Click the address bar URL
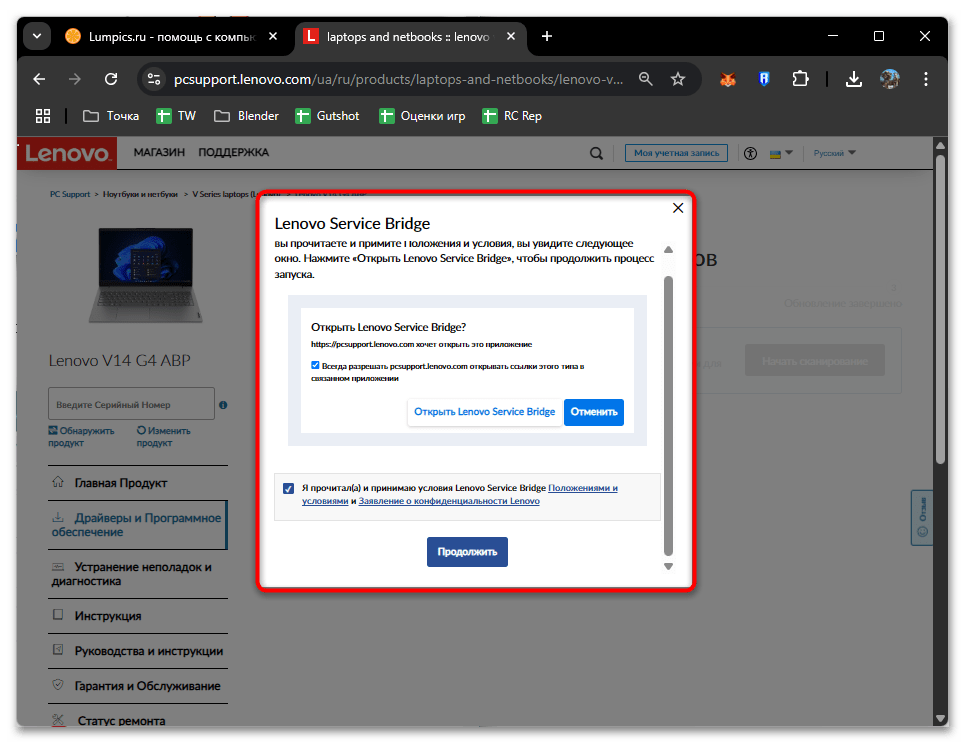Image resolution: width=965 pixels, height=743 pixels. point(398,79)
